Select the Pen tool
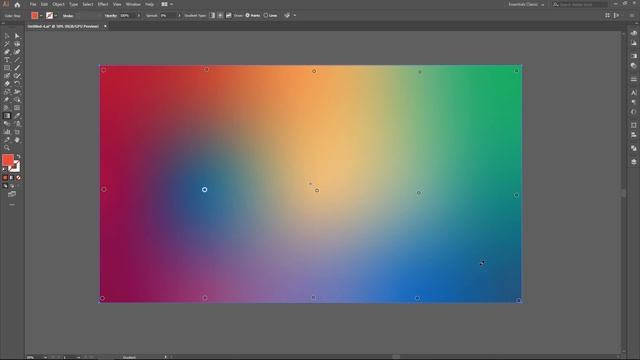Image resolution: width=640 pixels, height=360 pixels. point(7,52)
